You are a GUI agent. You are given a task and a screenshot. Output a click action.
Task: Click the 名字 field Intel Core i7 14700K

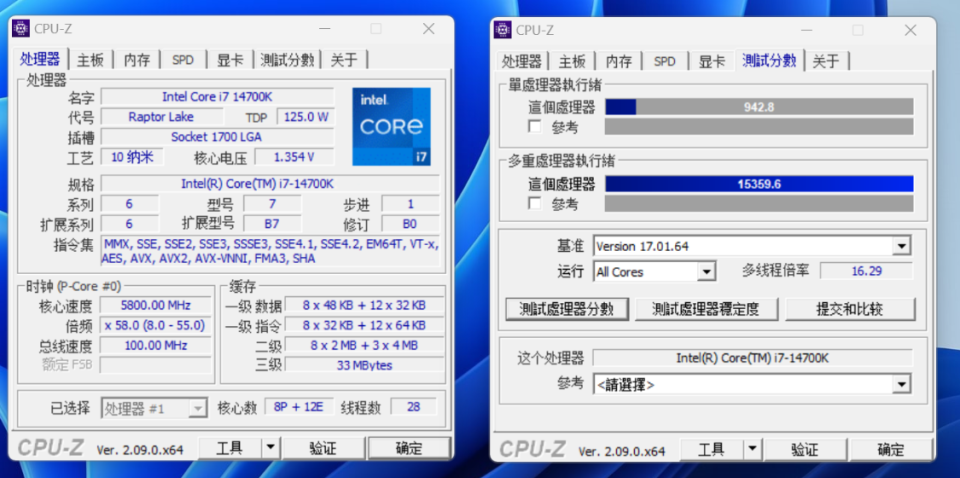point(217,97)
